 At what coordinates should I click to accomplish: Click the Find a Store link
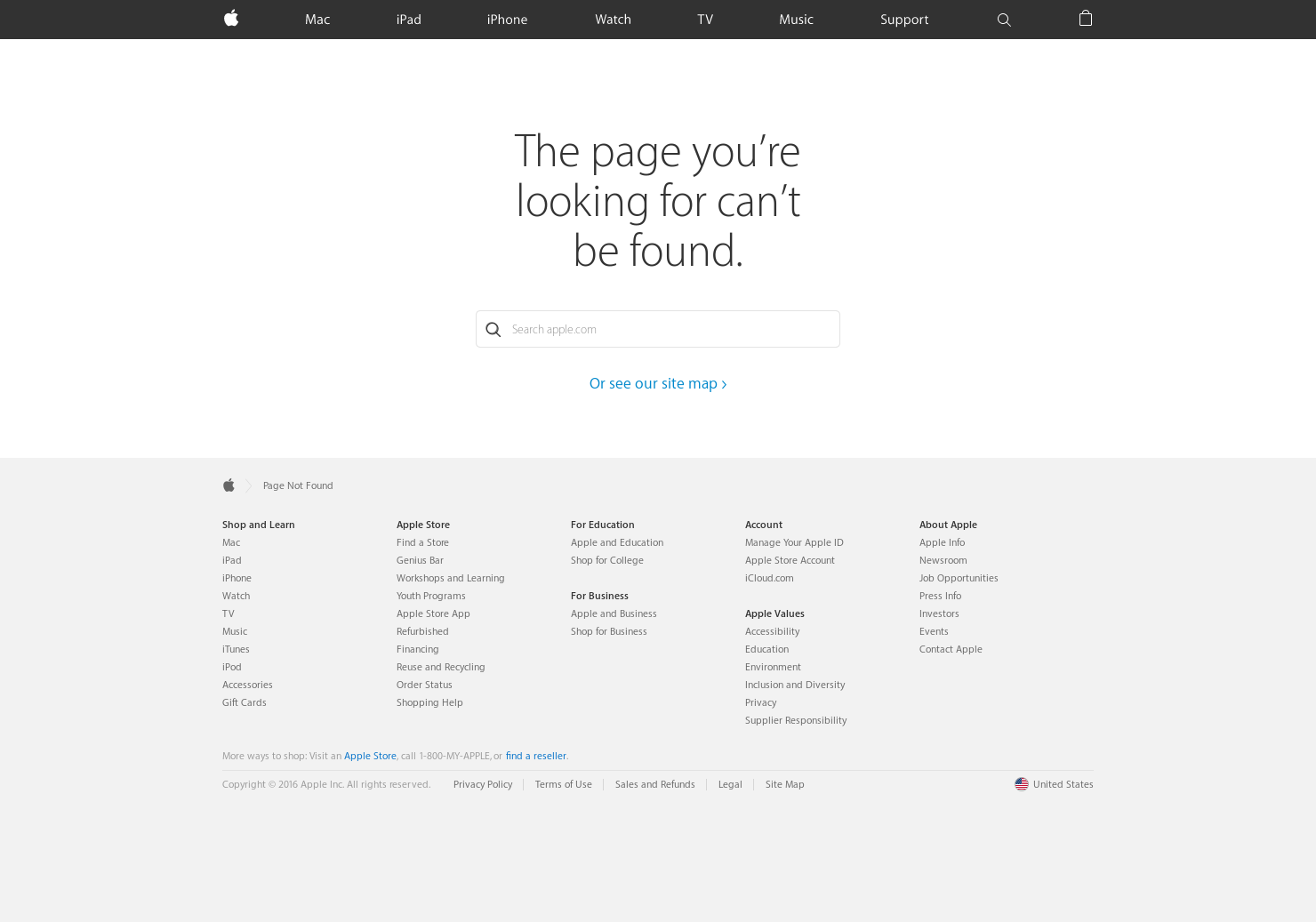(x=422, y=542)
